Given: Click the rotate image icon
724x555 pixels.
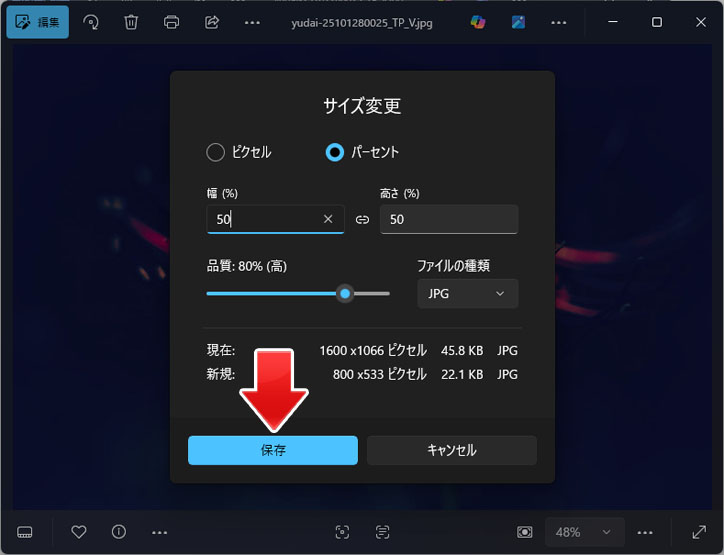Looking at the screenshot, I should [x=91, y=22].
